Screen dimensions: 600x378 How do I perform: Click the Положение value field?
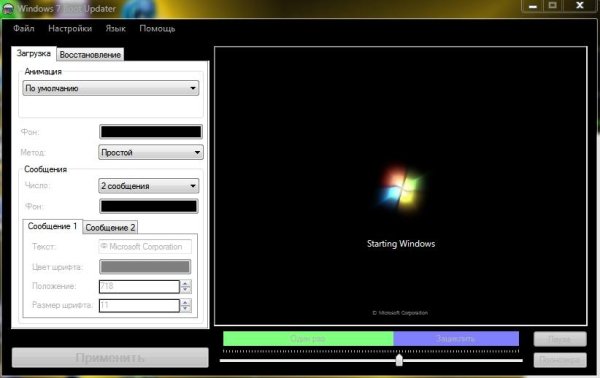tap(139, 286)
